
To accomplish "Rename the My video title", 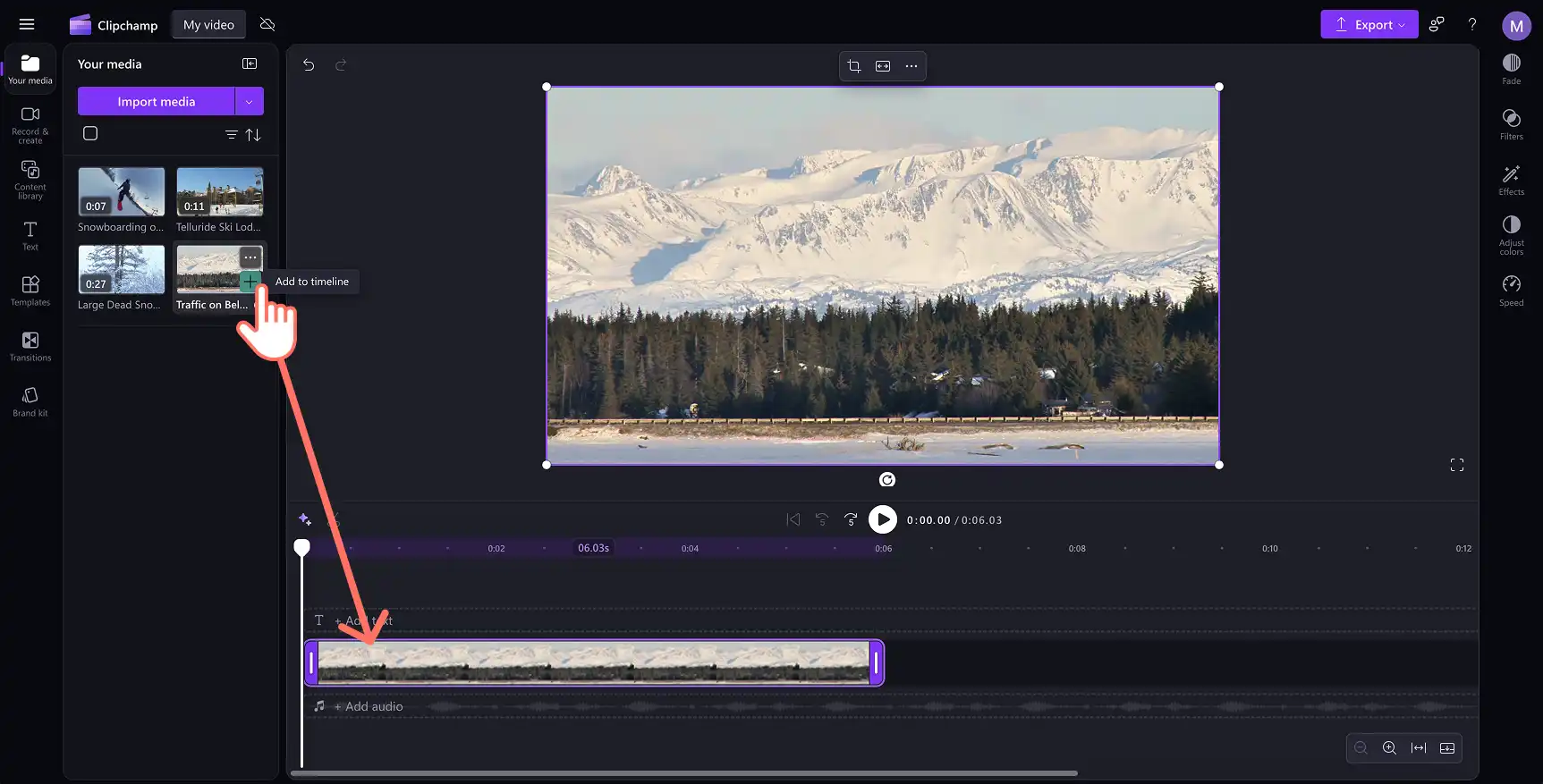I will 208,24.
